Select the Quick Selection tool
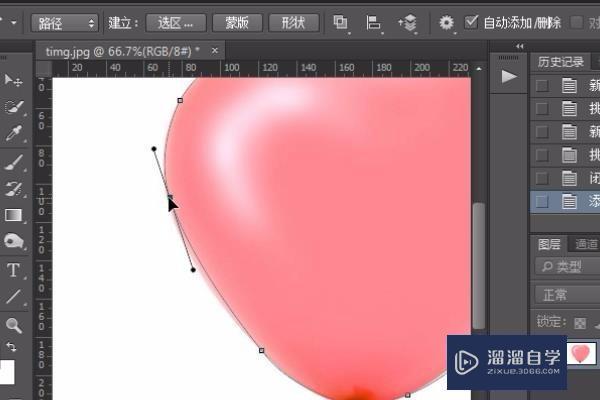The height and width of the screenshot is (400, 600). click(x=14, y=106)
